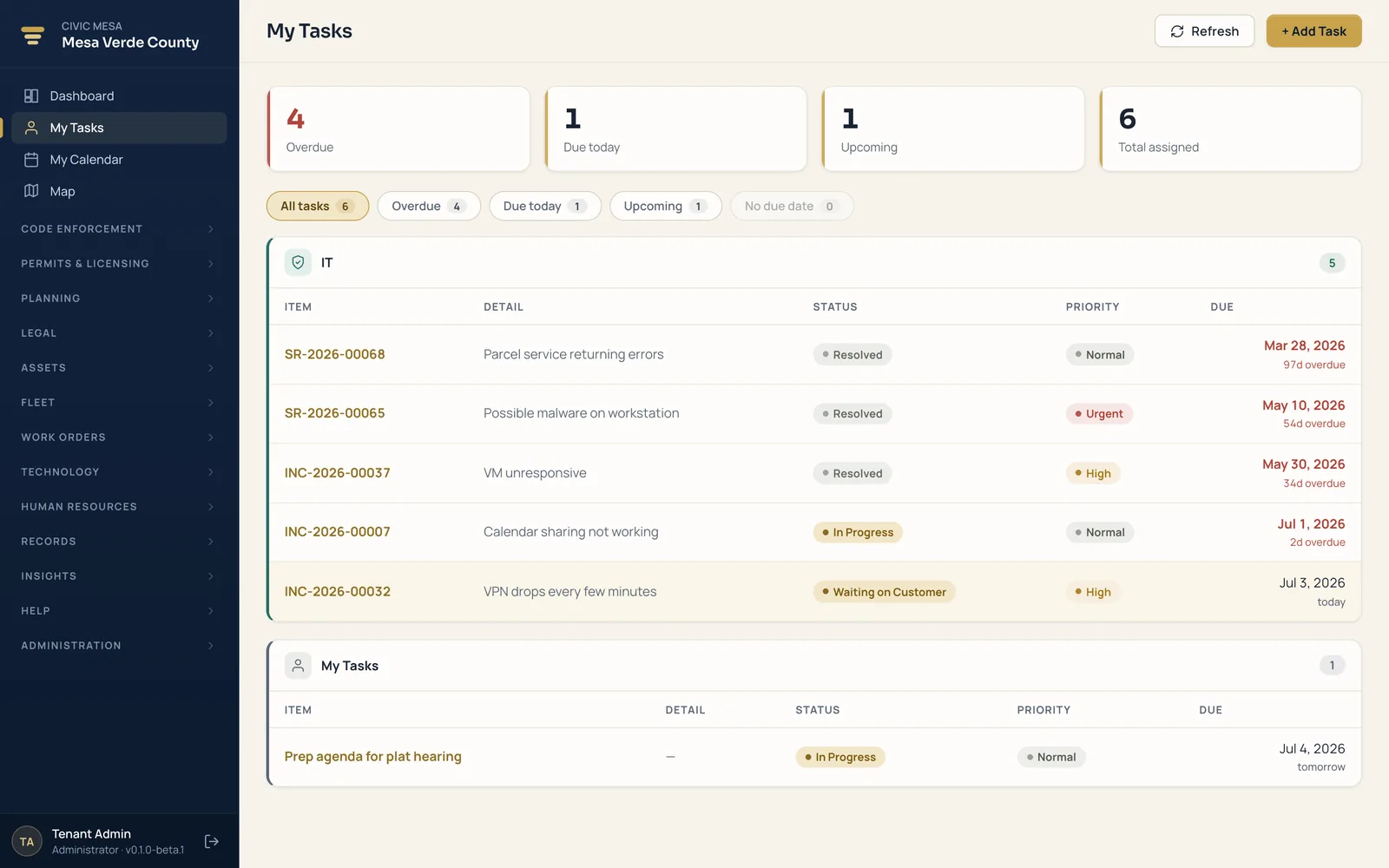
Task: Go to Dashboard in sidebar
Action: tap(119, 95)
